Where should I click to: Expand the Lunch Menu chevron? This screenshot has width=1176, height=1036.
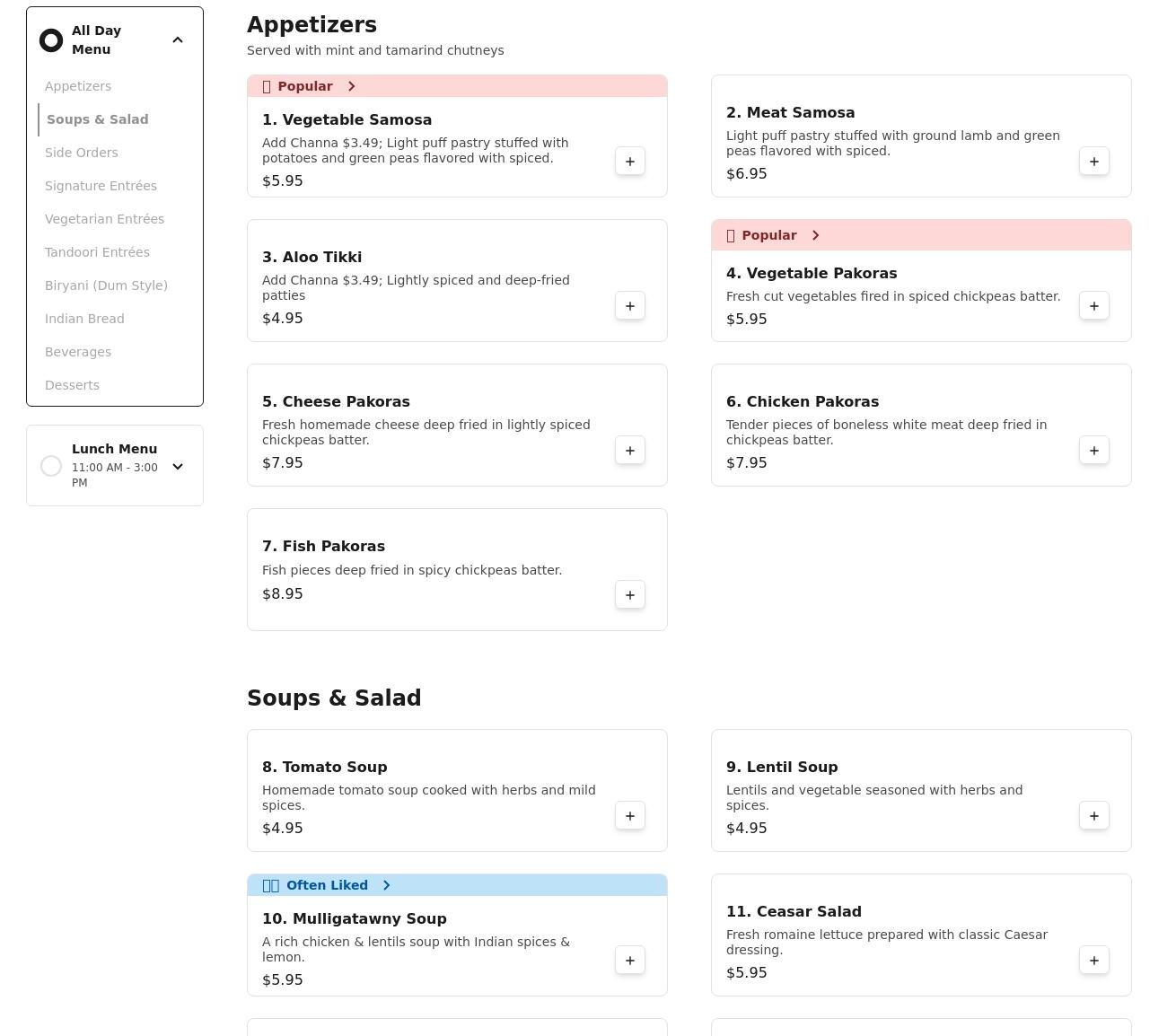coord(178,466)
